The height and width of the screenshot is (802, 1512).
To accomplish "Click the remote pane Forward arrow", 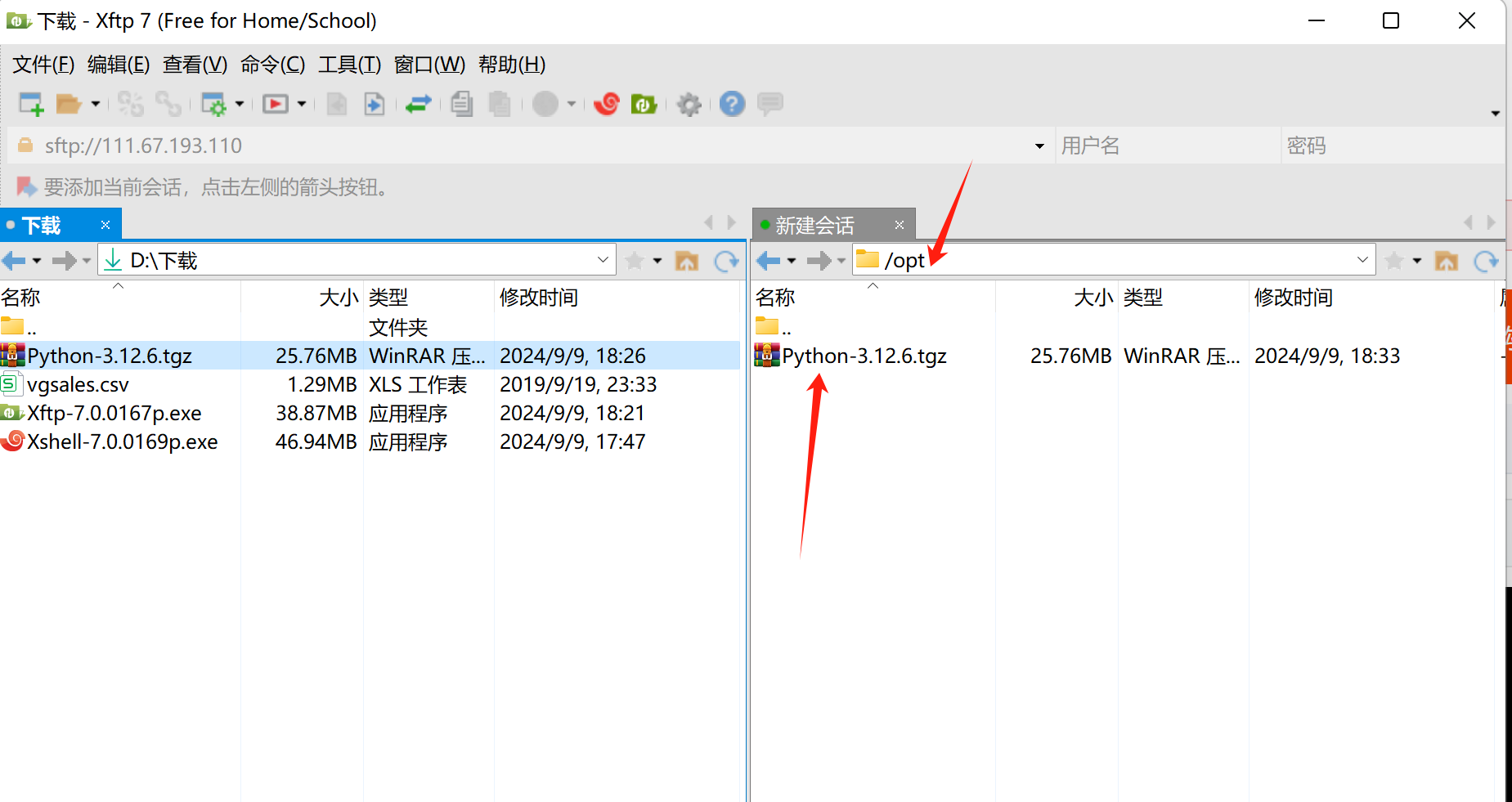I will pos(819,261).
